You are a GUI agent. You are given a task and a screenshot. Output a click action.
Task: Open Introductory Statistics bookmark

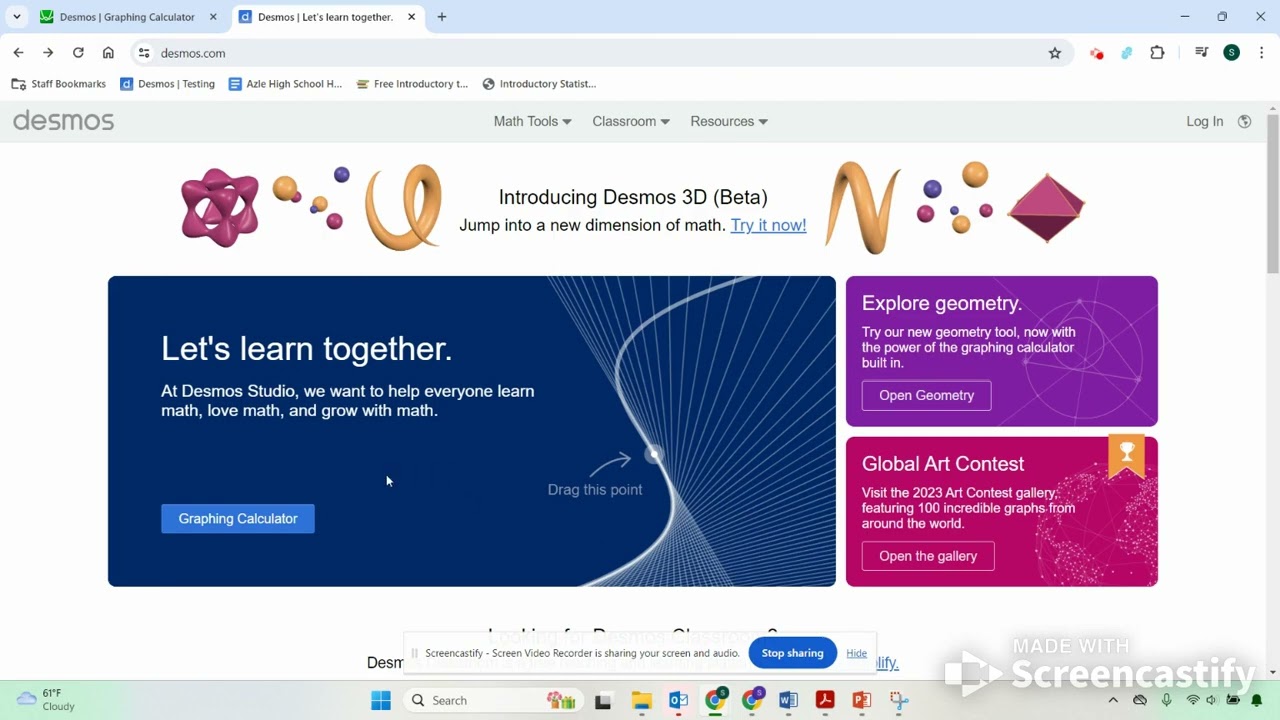pos(539,84)
